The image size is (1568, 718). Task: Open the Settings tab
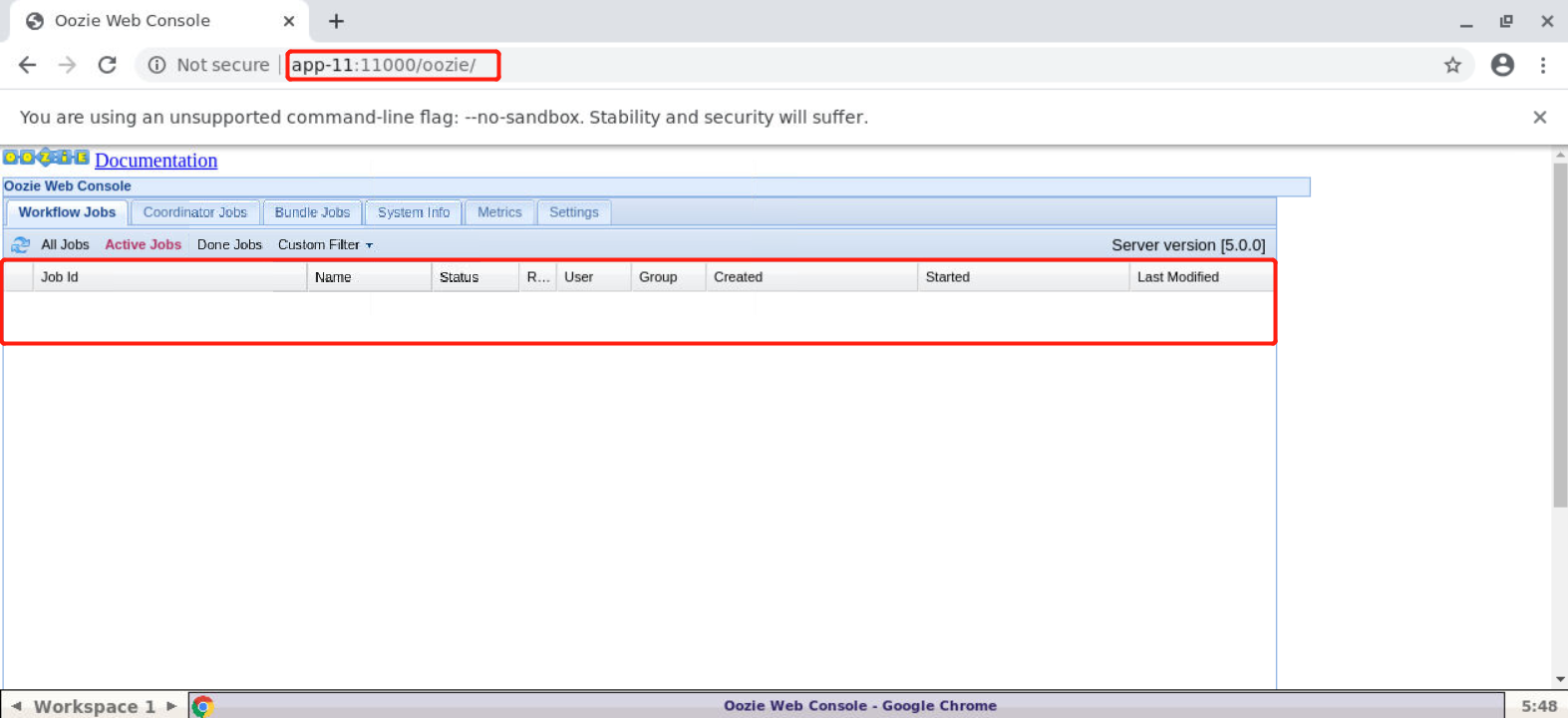(574, 212)
